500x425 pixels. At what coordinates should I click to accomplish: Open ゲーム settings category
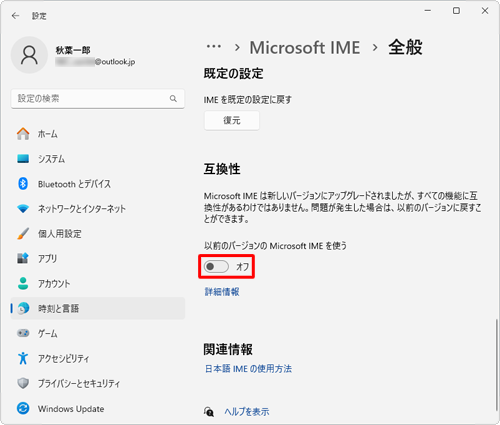tap(98, 333)
